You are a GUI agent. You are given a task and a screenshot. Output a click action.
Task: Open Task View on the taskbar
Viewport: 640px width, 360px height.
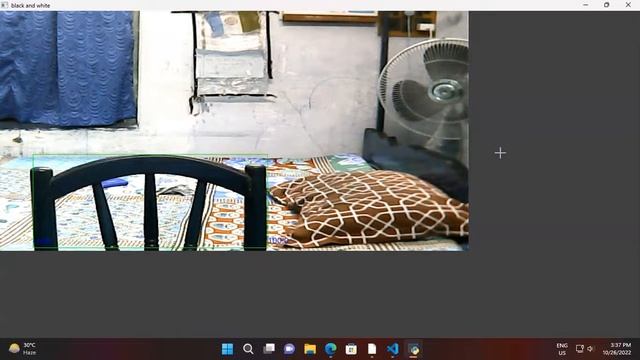[269, 349]
